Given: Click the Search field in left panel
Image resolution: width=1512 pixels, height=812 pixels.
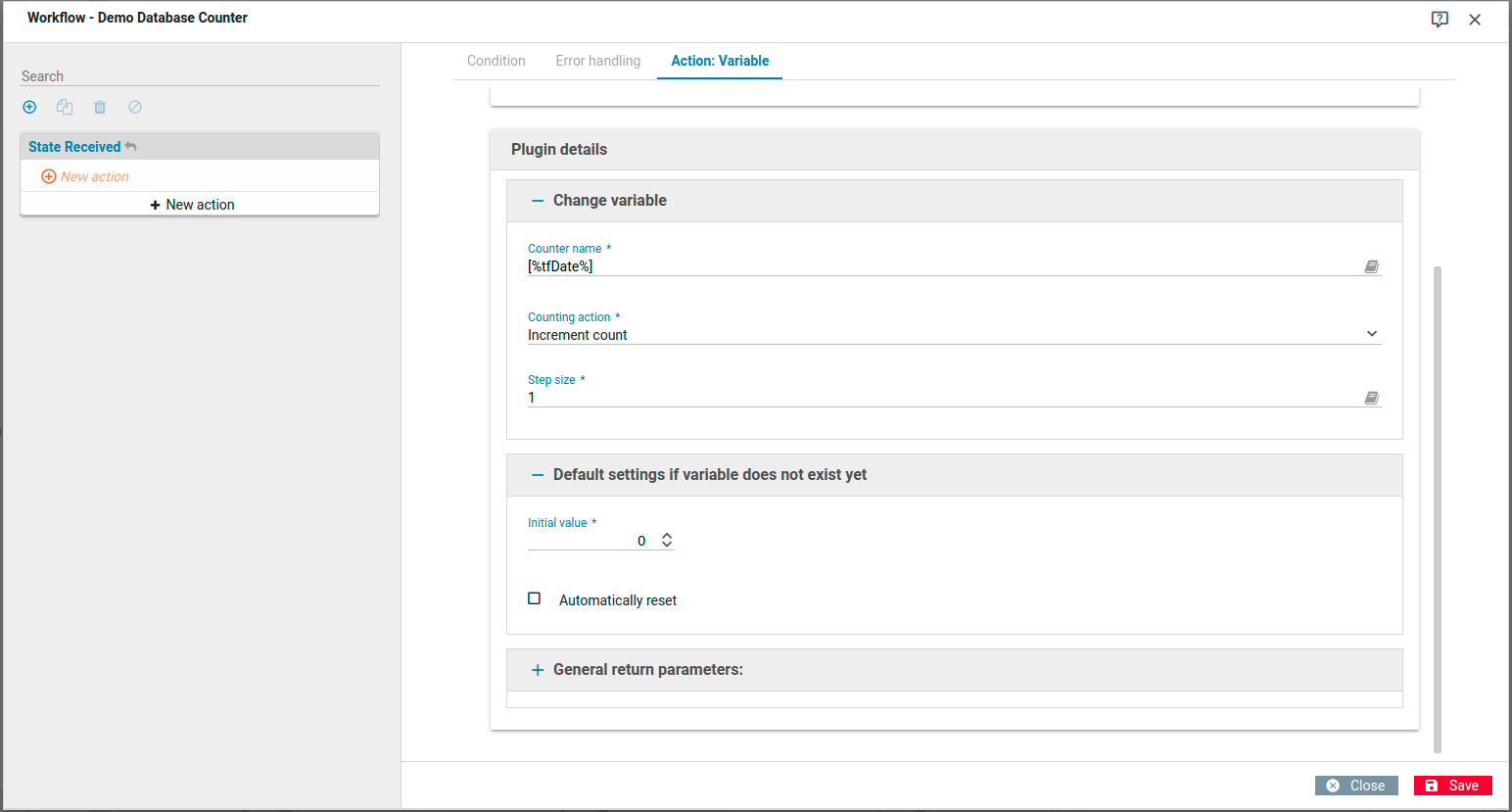Looking at the screenshot, I should (x=200, y=76).
